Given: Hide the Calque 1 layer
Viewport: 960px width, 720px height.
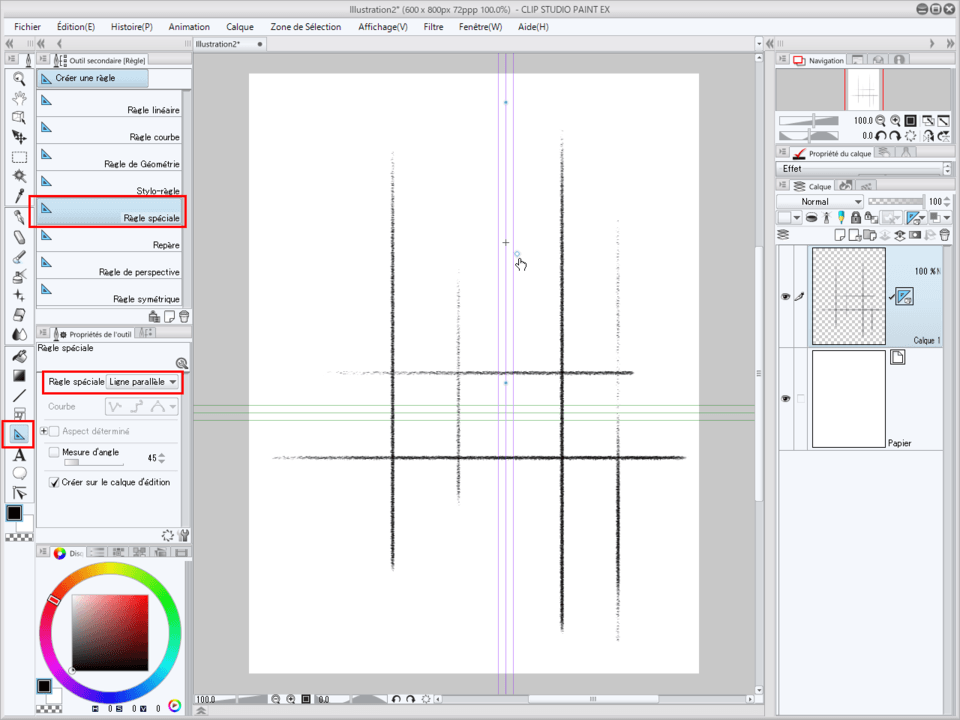Looking at the screenshot, I should pyautogui.click(x=786, y=297).
